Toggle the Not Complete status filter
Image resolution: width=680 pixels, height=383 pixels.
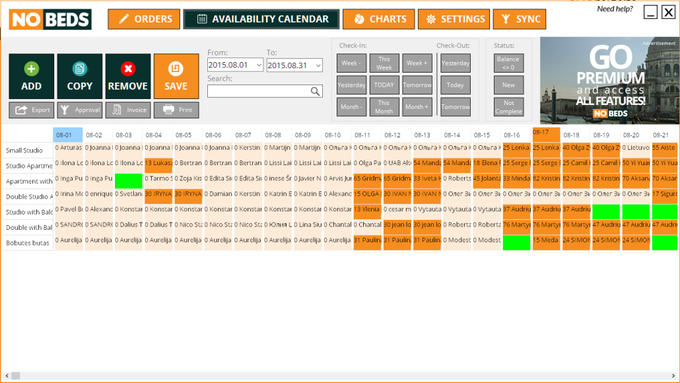click(x=509, y=107)
